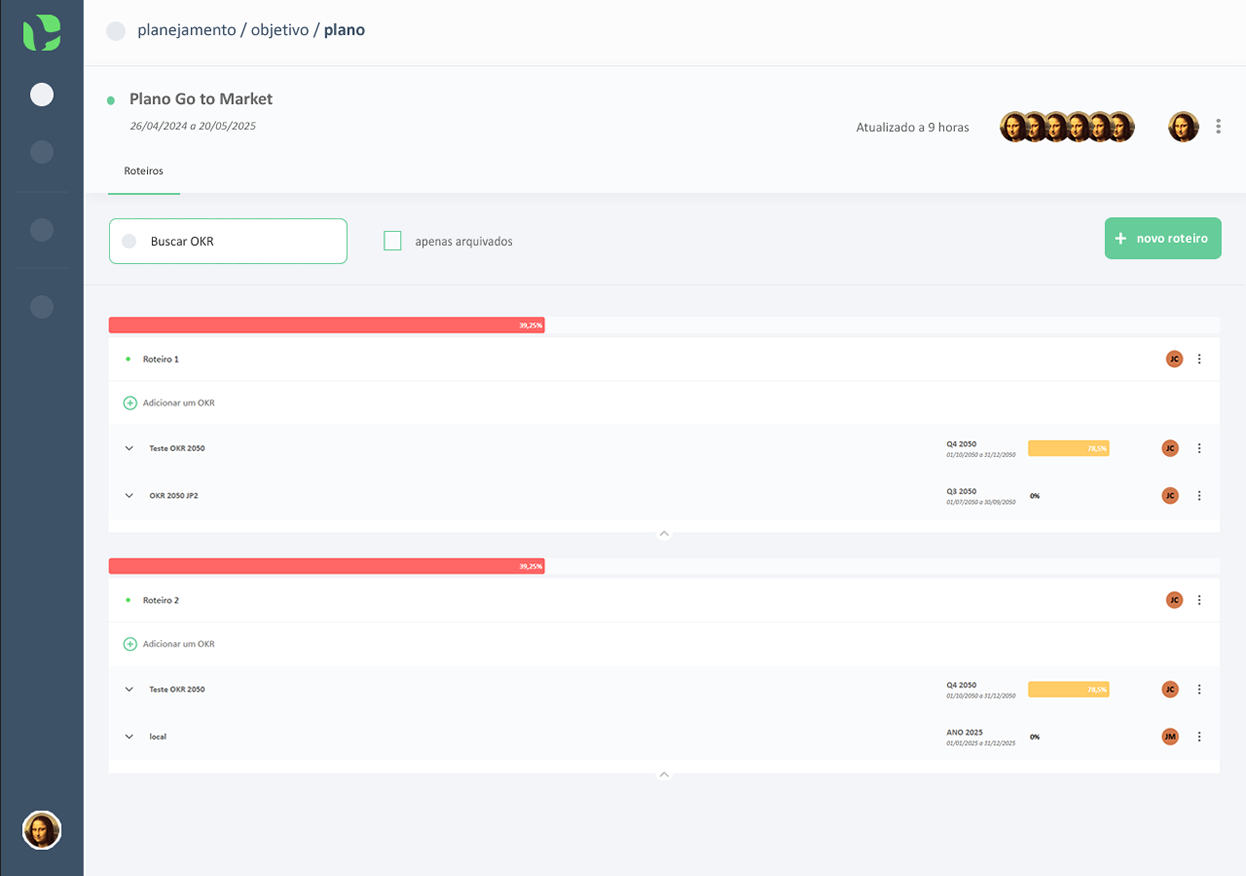Collapse Roteiro 1 using bottom chevron
1246x876 pixels.
click(x=664, y=534)
